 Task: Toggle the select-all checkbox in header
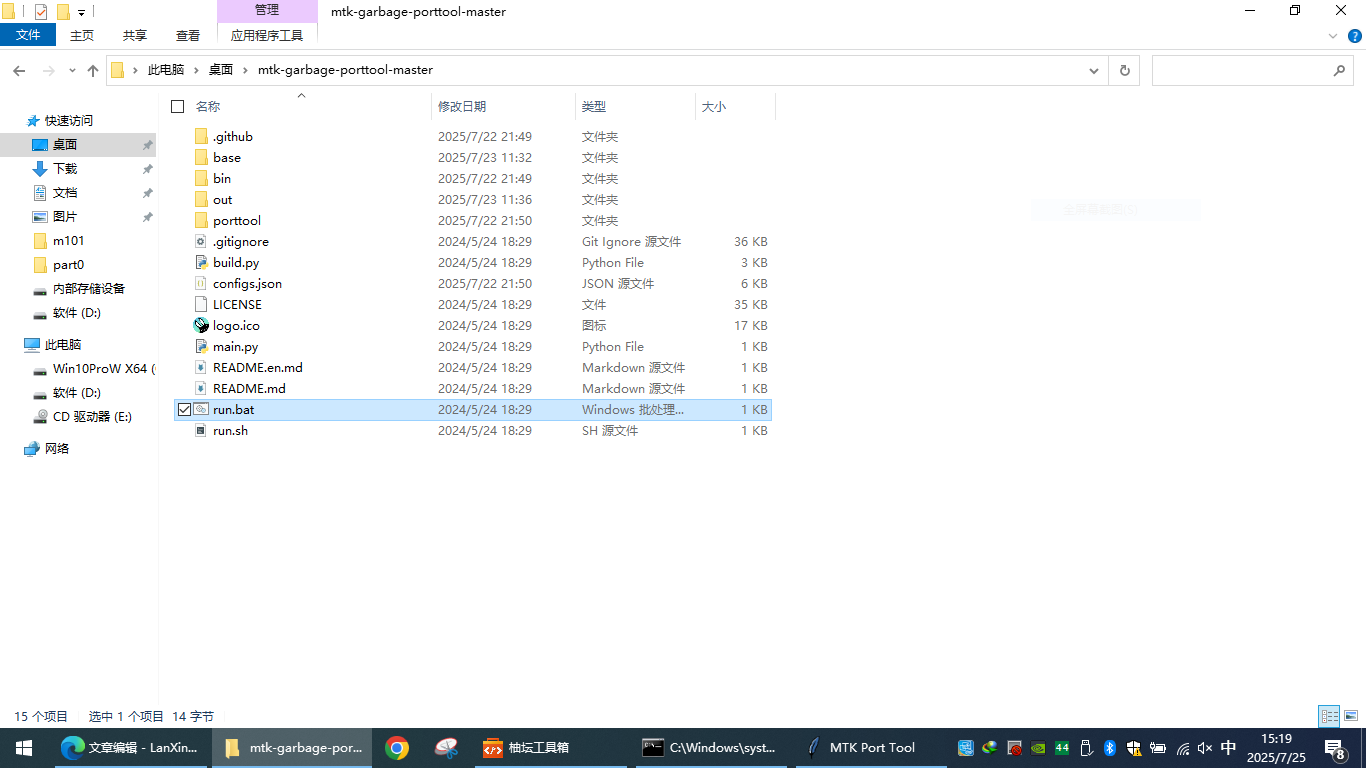(x=178, y=107)
